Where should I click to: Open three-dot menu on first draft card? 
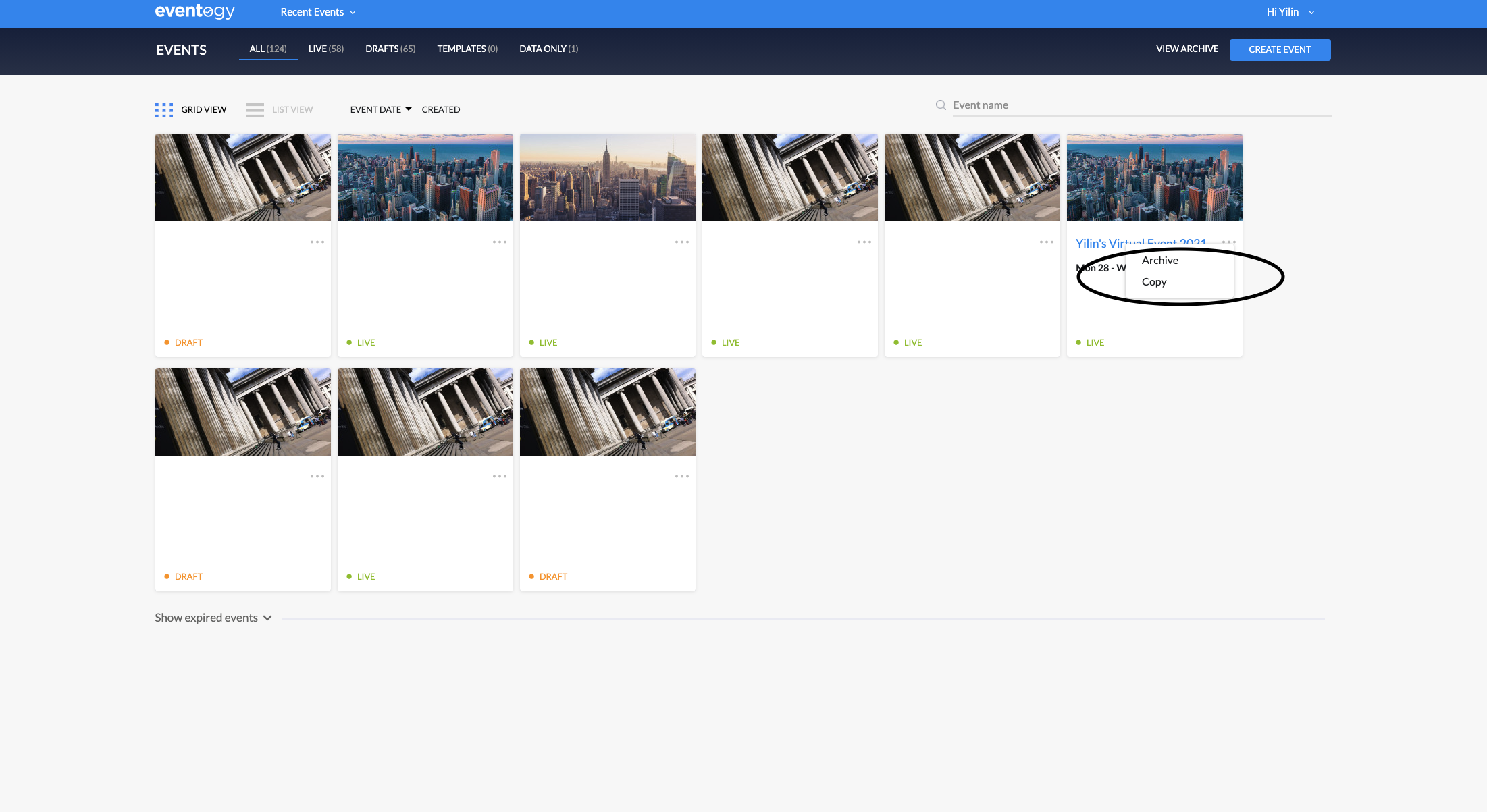[317, 242]
